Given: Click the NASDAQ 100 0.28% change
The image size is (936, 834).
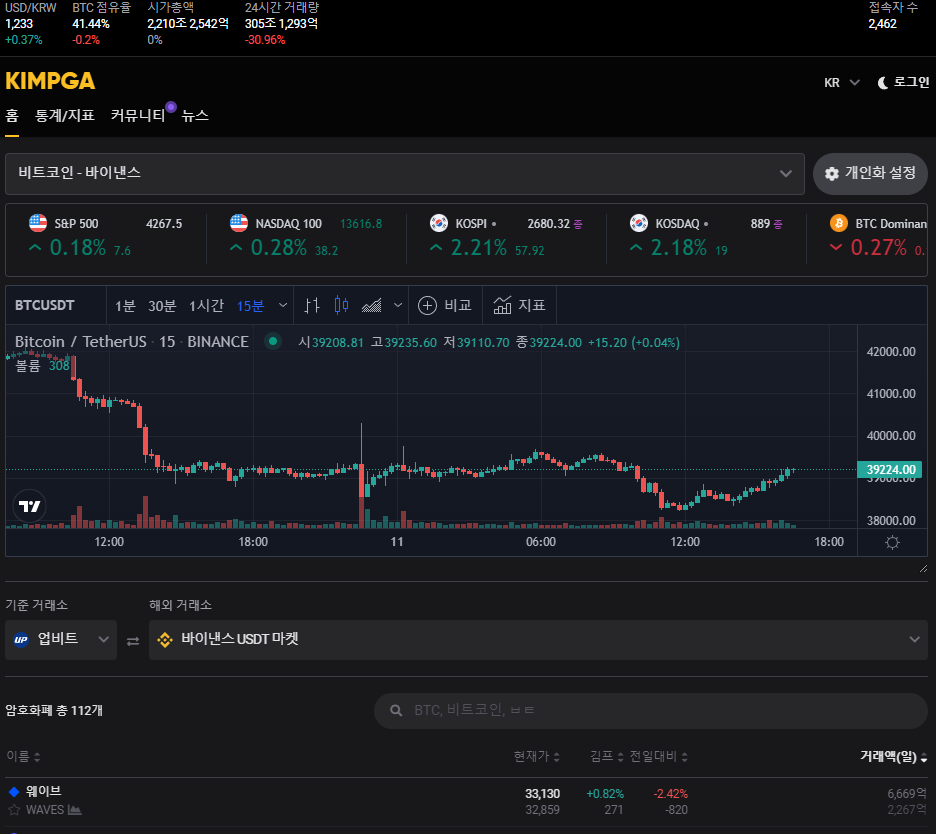Looking at the screenshot, I should point(278,247).
